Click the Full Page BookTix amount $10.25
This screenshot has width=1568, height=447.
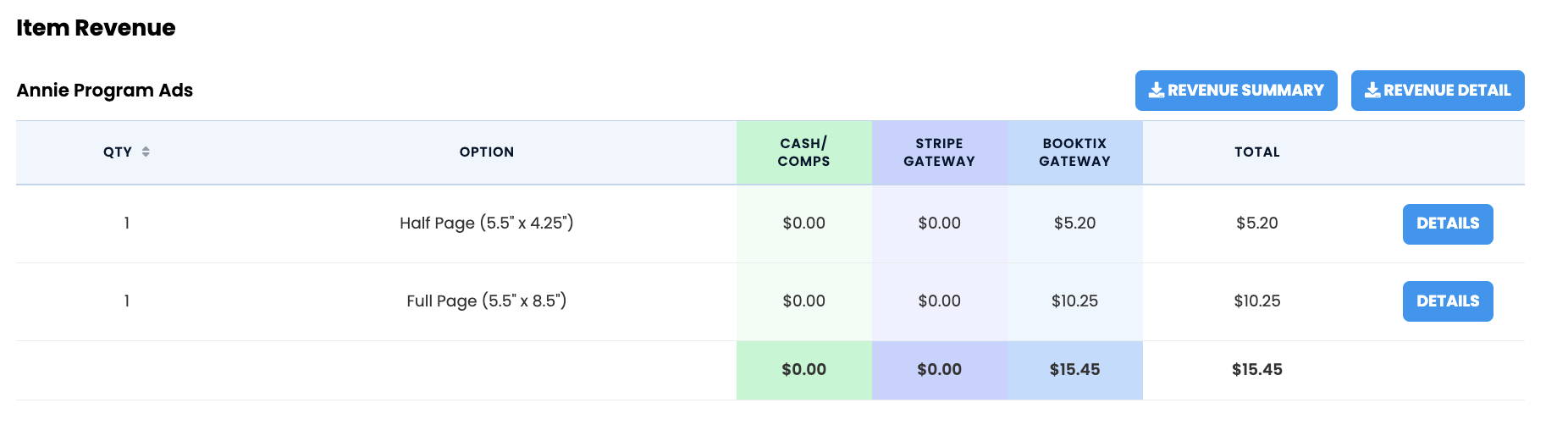tap(1074, 301)
